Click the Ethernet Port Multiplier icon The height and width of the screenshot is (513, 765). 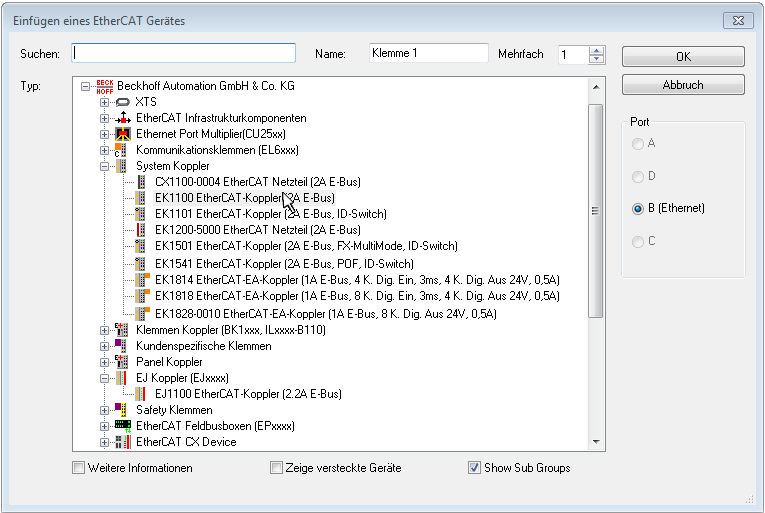click(x=123, y=134)
